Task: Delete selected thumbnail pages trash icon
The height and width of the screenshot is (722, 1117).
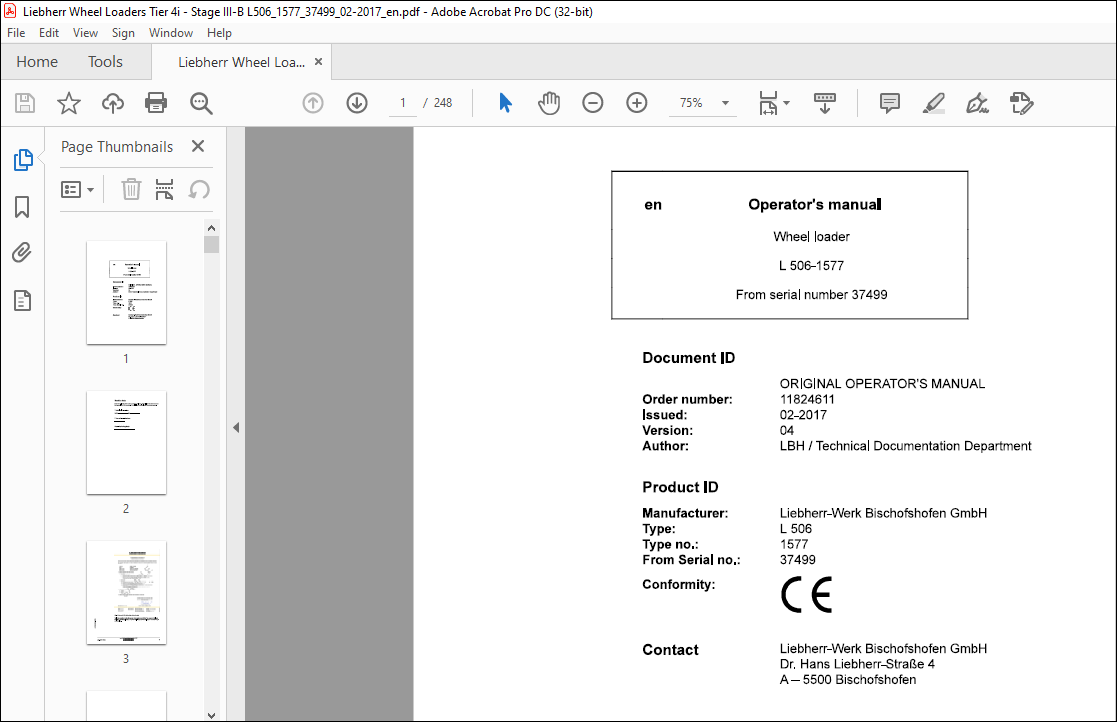Action: point(131,189)
